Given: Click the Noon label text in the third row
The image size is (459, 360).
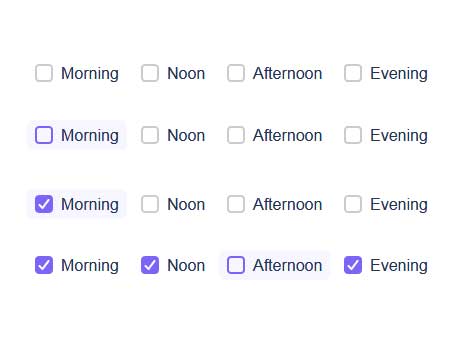Looking at the screenshot, I should coord(186,204).
